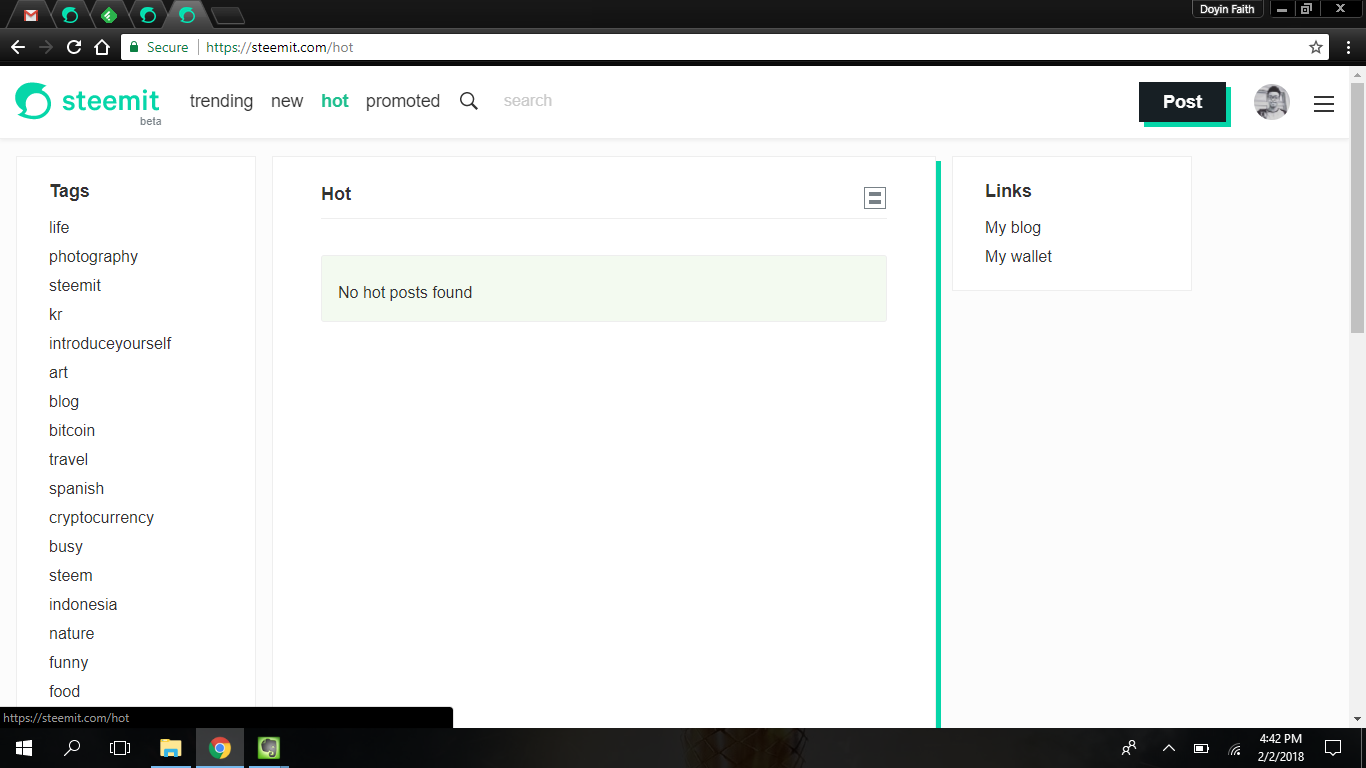Browse the introduceyourself tag
The image size is (1366, 768).
click(110, 343)
